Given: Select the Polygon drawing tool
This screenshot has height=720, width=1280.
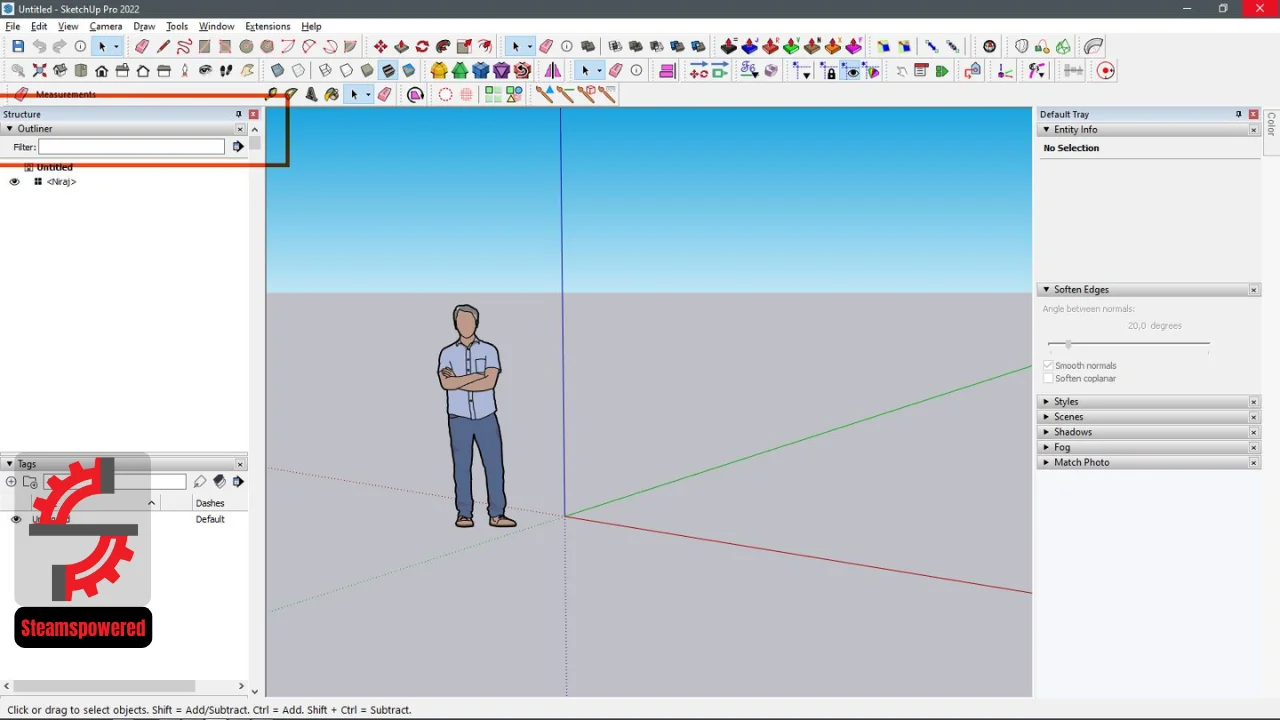Looking at the screenshot, I should [x=267, y=46].
